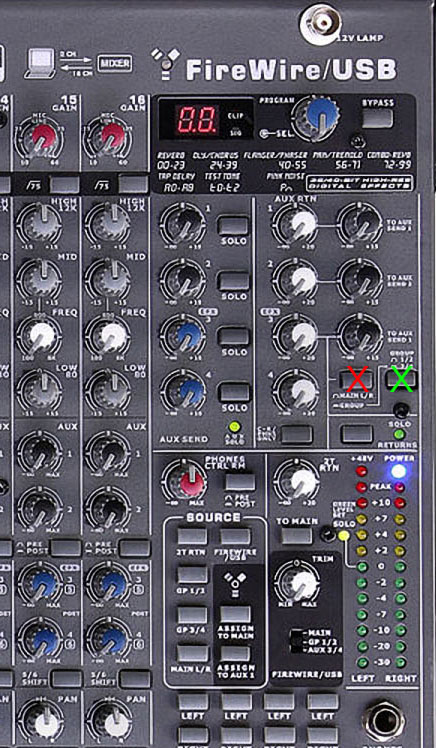Click channel 15 HIGH 12K EQ knob
The width and height of the screenshot is (436, 748).
click(42, 223)
